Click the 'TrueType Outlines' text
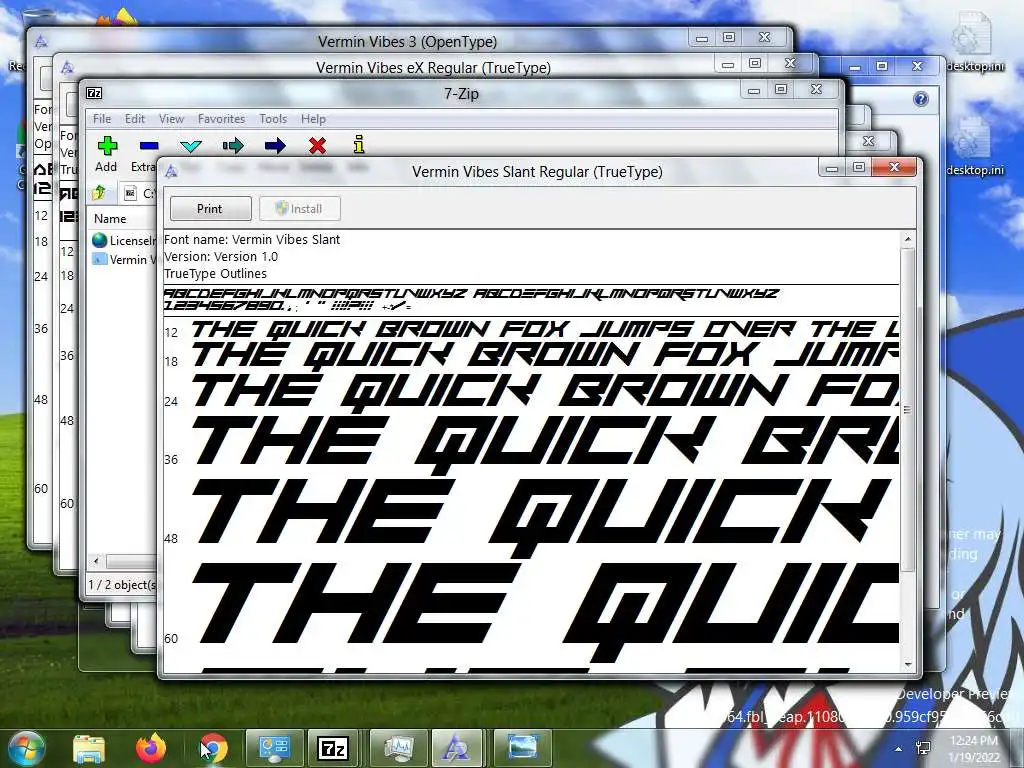Screen dimensions: 1024x768 (x=216, y=274)
